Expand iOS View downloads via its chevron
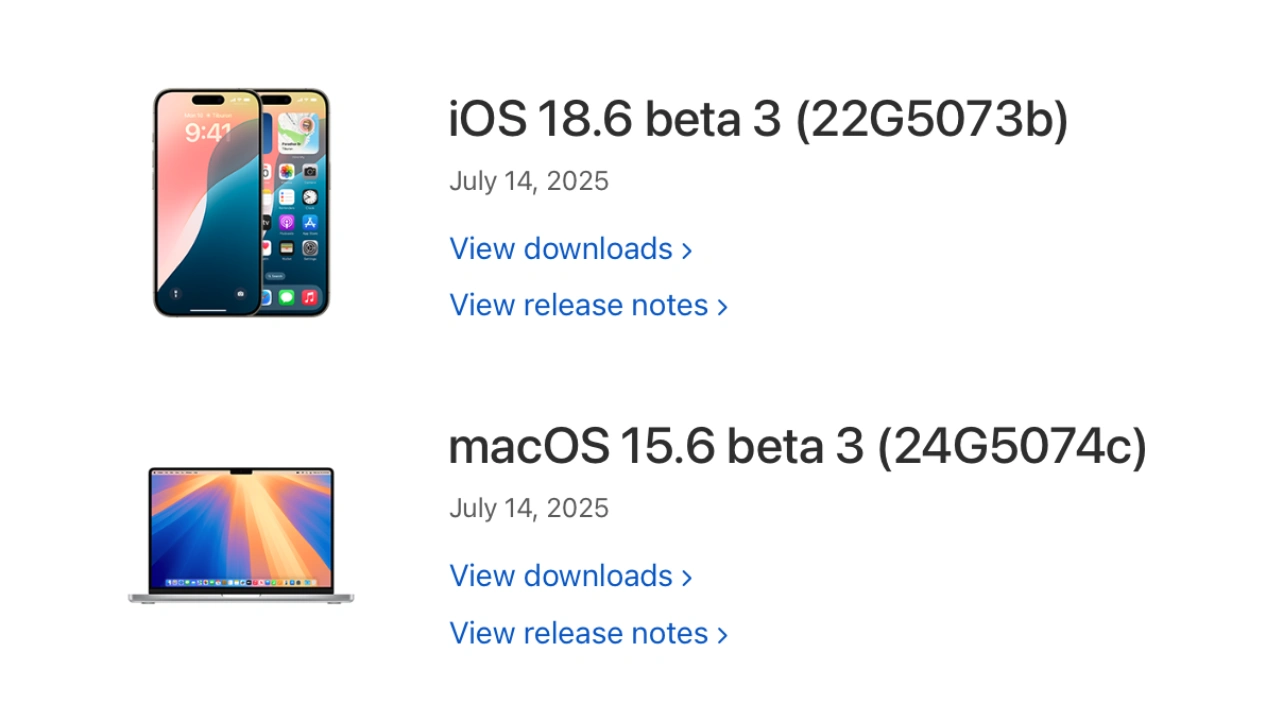 (x=686, y=249)
